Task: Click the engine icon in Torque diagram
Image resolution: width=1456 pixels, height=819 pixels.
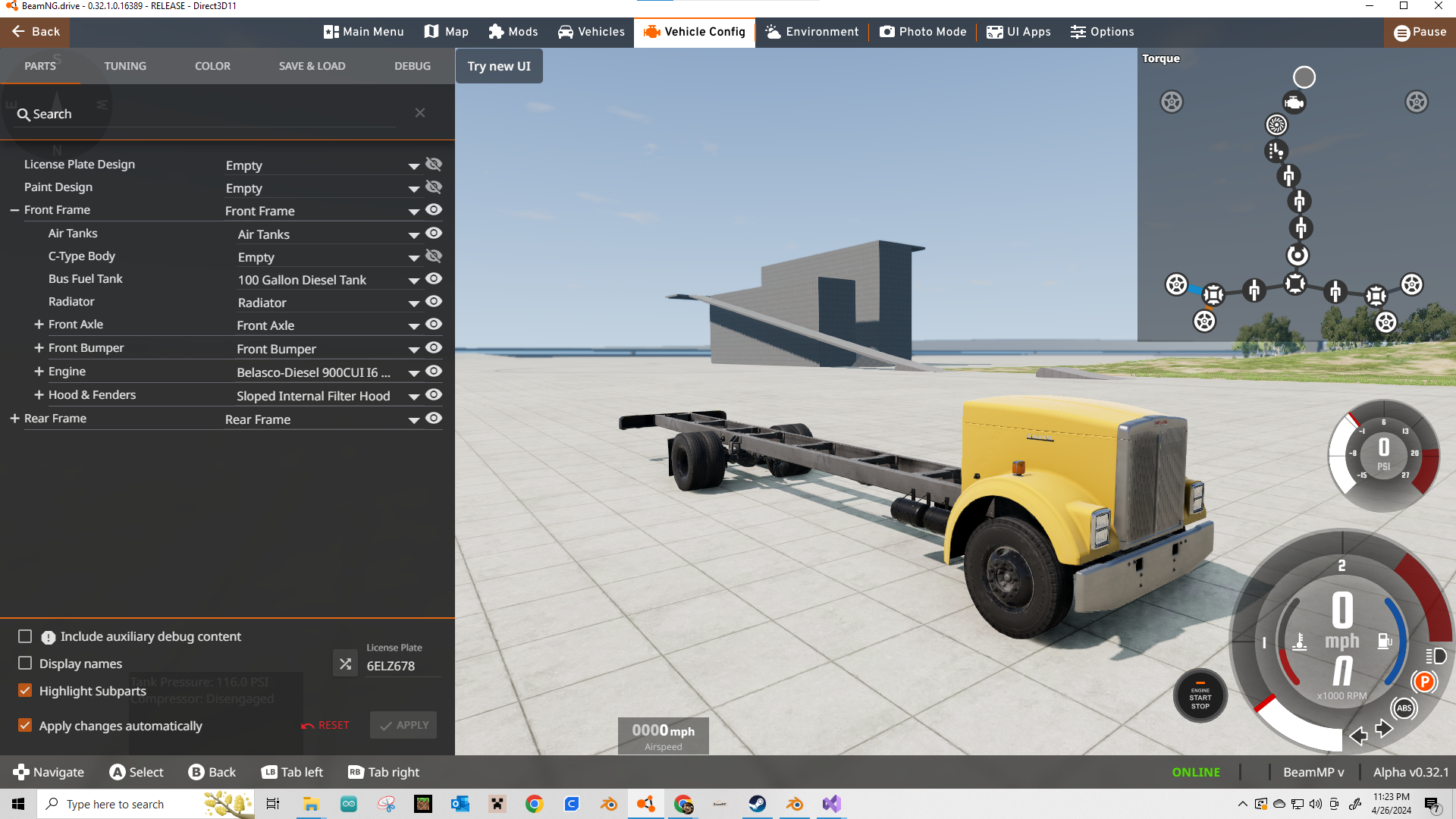Action: click(x=1294, y=102)
